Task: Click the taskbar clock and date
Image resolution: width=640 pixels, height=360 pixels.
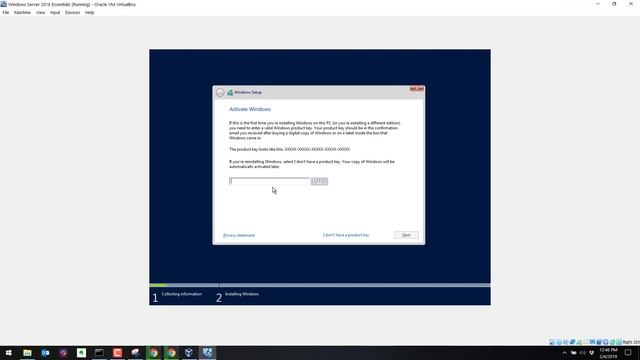Action: tap(608, 353)
